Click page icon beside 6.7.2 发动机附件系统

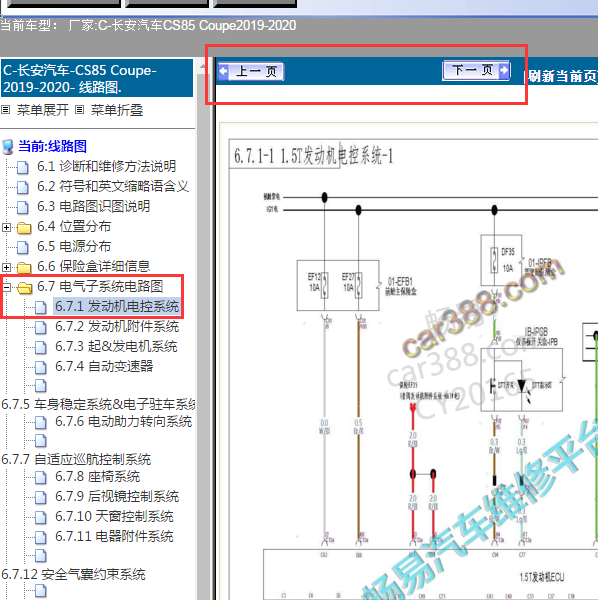pos(41,327)
